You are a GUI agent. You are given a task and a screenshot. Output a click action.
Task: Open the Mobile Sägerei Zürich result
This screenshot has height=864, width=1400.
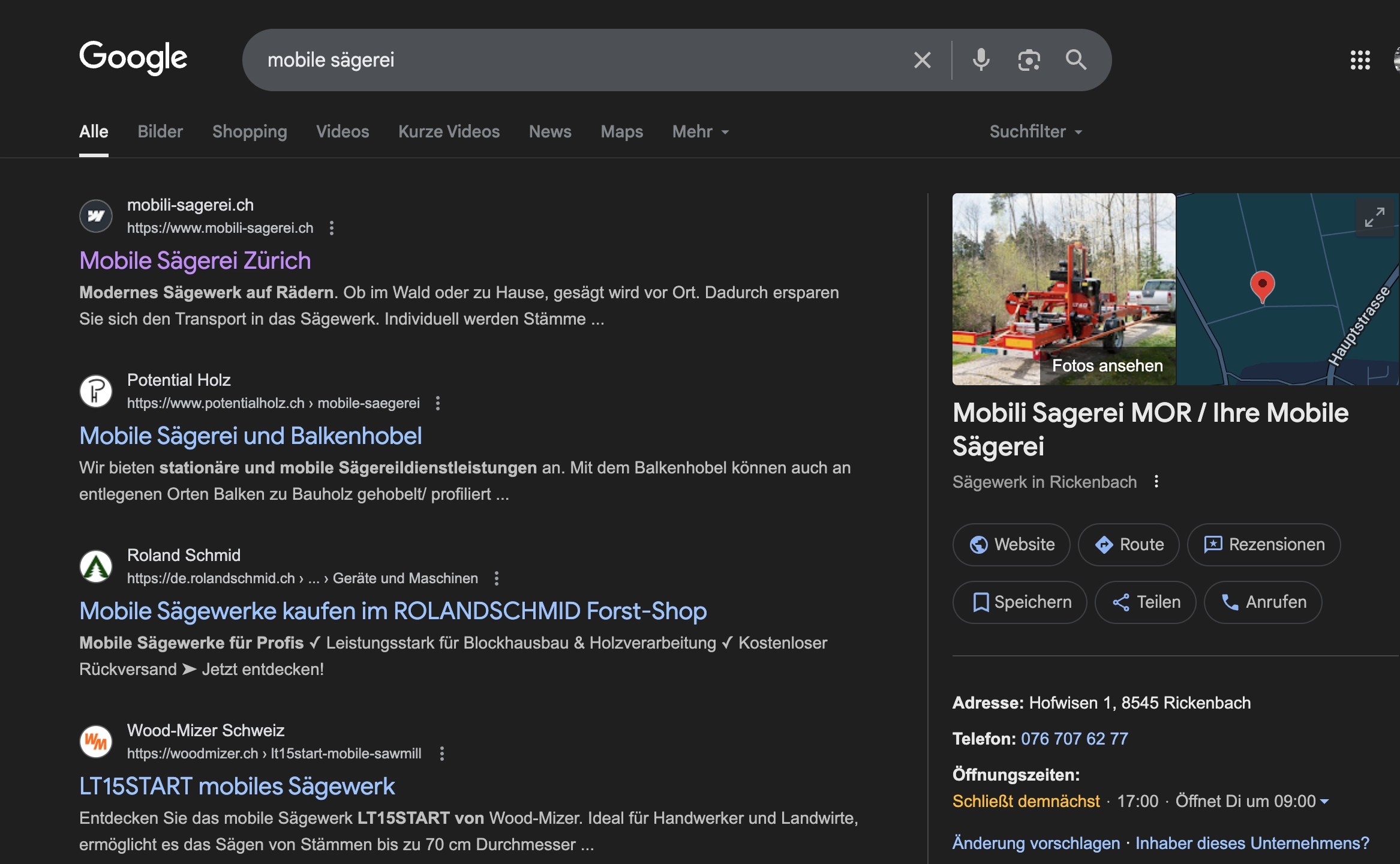(195, 260)
